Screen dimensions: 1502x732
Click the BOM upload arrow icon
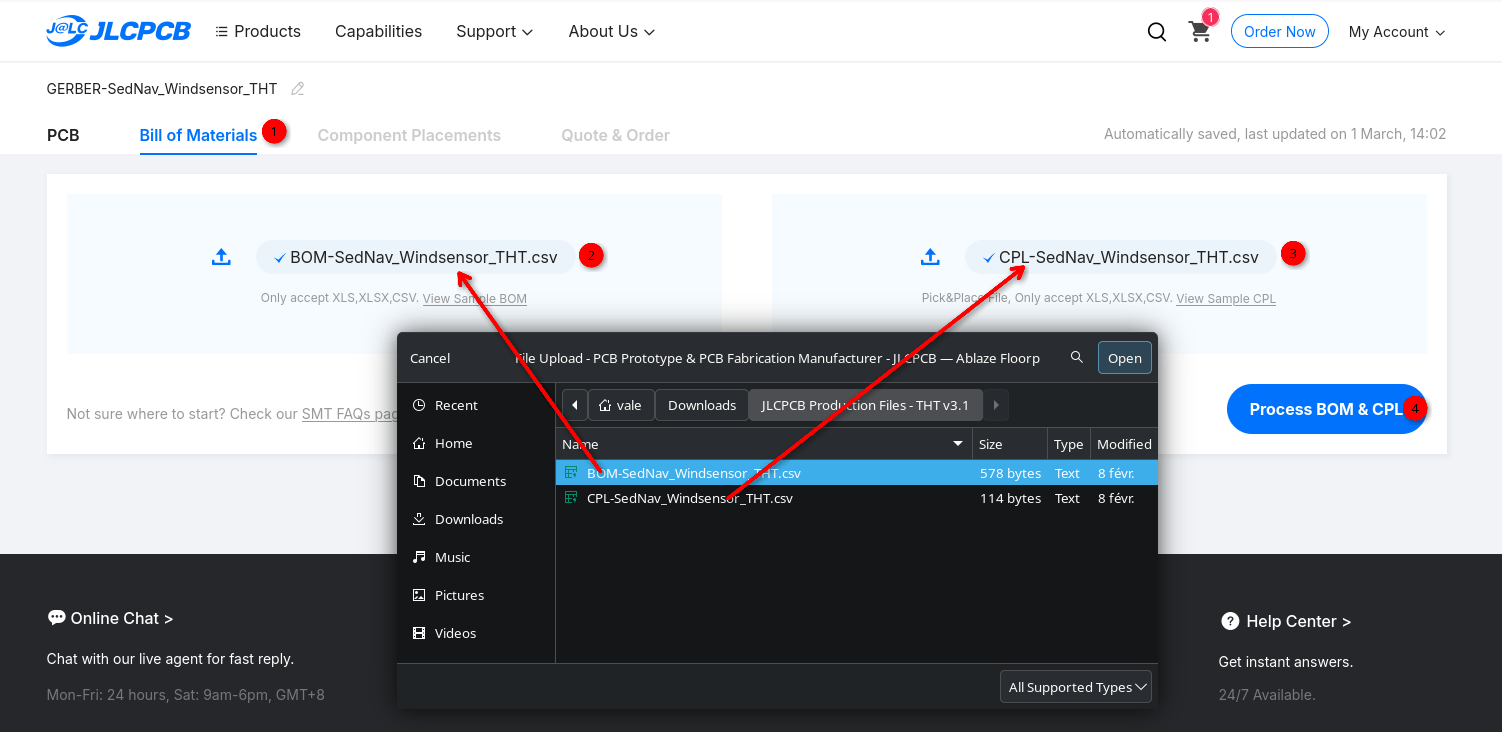(x=221, y=257)
